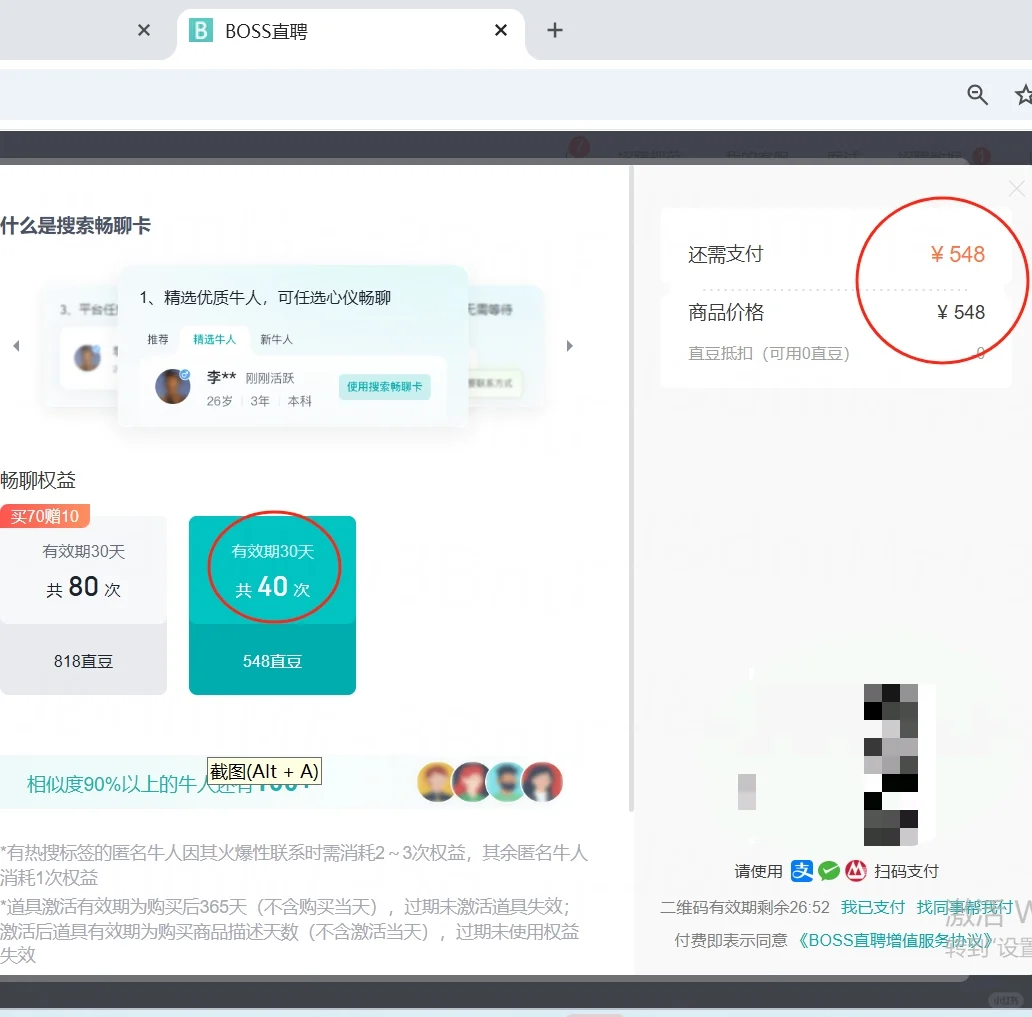Click the first avatar in similar candidates row
Viewport: 1032px width, 1017px height.
436,782
